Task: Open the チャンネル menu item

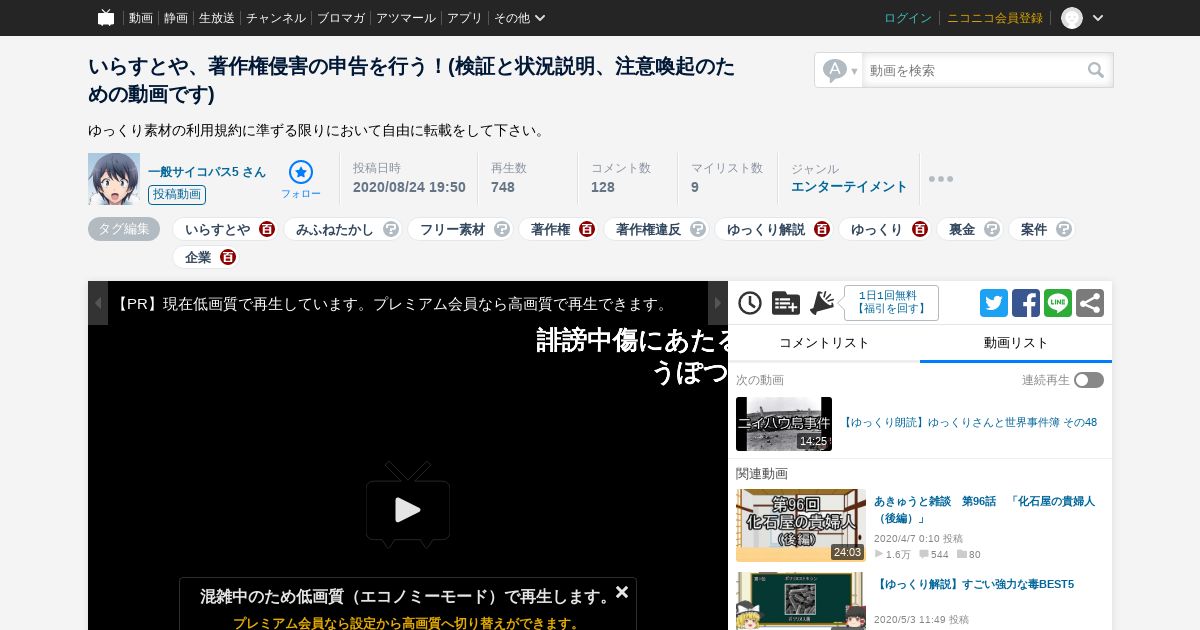Action: (276, 18)
